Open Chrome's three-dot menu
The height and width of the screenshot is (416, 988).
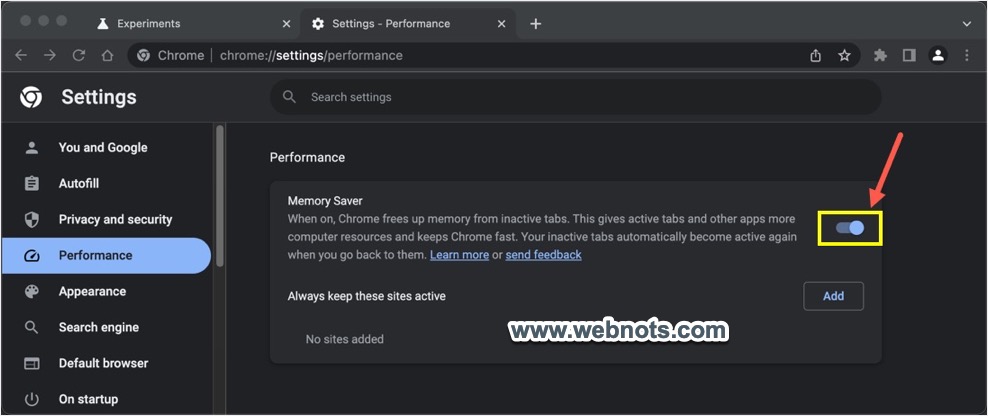[967, 55]
